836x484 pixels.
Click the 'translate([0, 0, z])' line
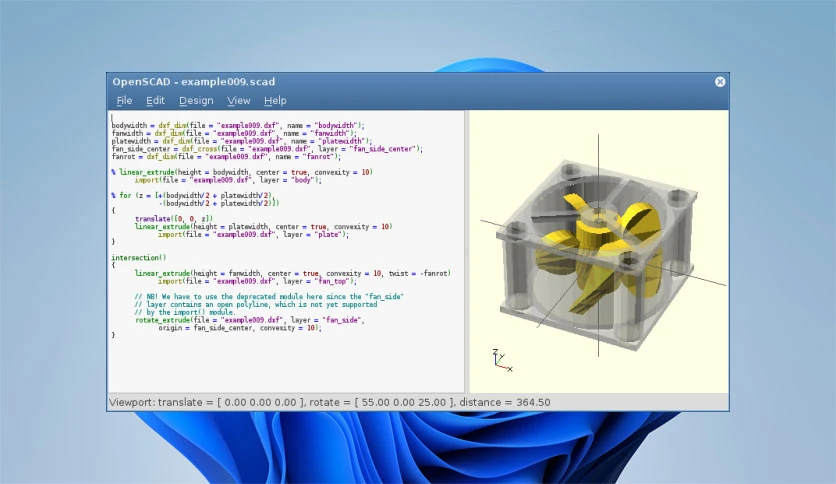pos(174,219)
